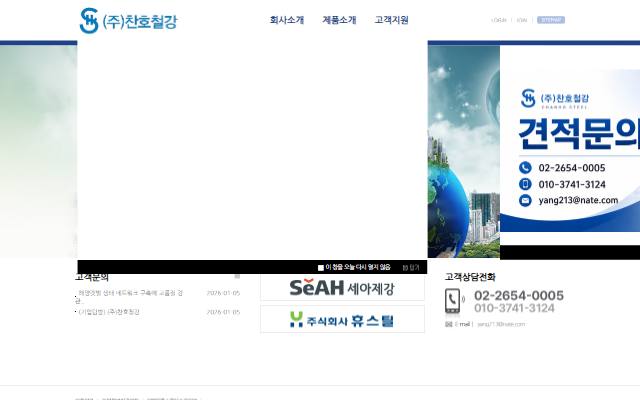This screenshot has height=400, width=640.
Task: Click the mobile icon beside banner 010-3741-3124
Action: 525,184
